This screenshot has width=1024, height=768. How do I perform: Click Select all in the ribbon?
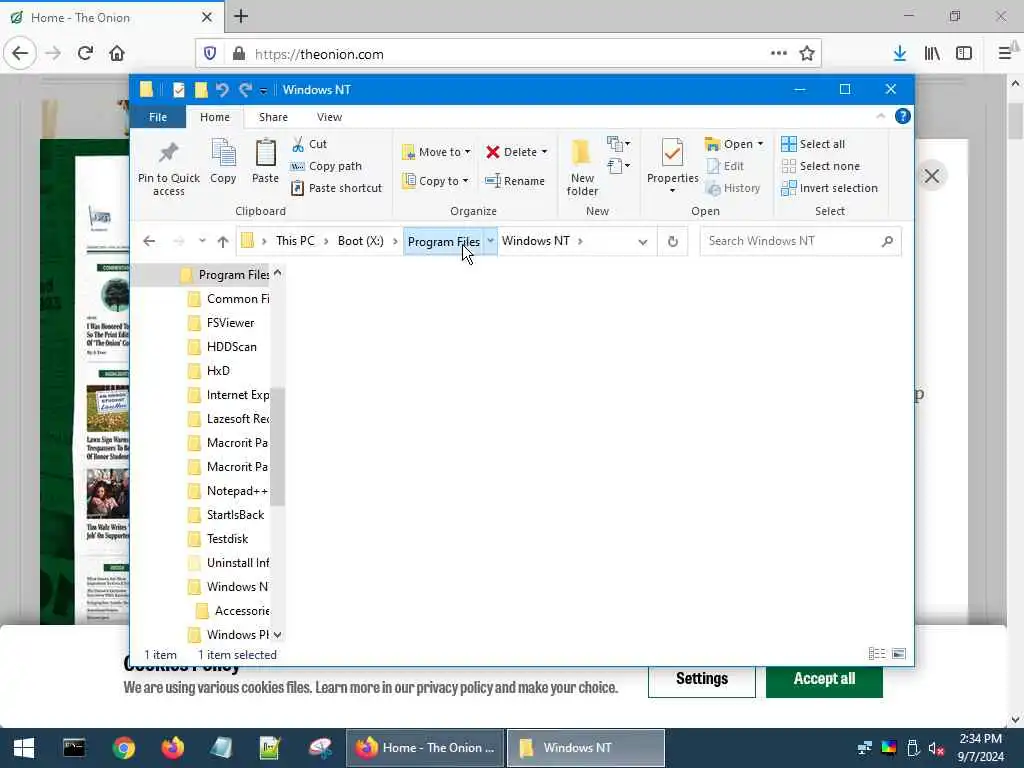click(x=813, y=144)
